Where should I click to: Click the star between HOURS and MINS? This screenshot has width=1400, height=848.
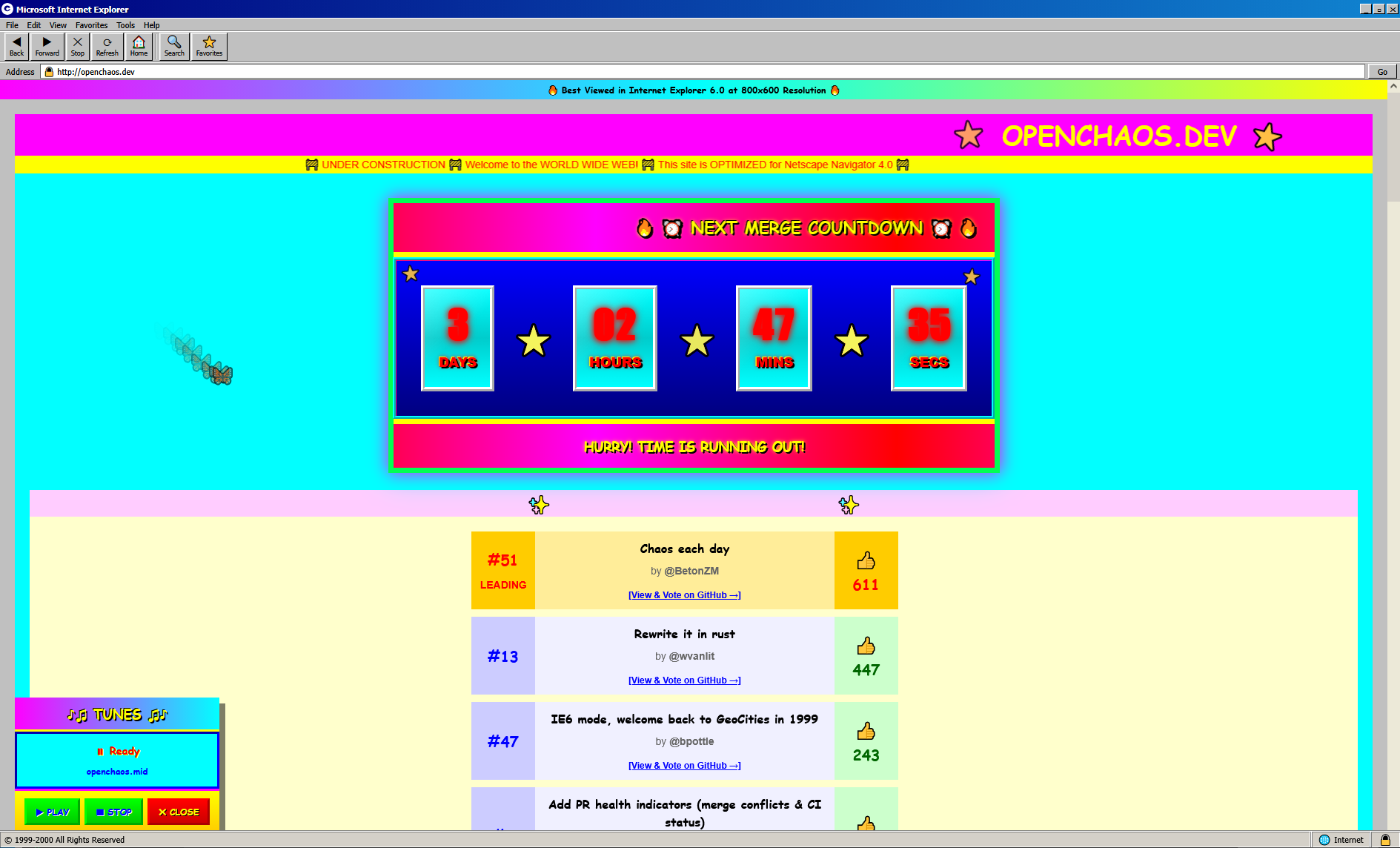point(697,341)
